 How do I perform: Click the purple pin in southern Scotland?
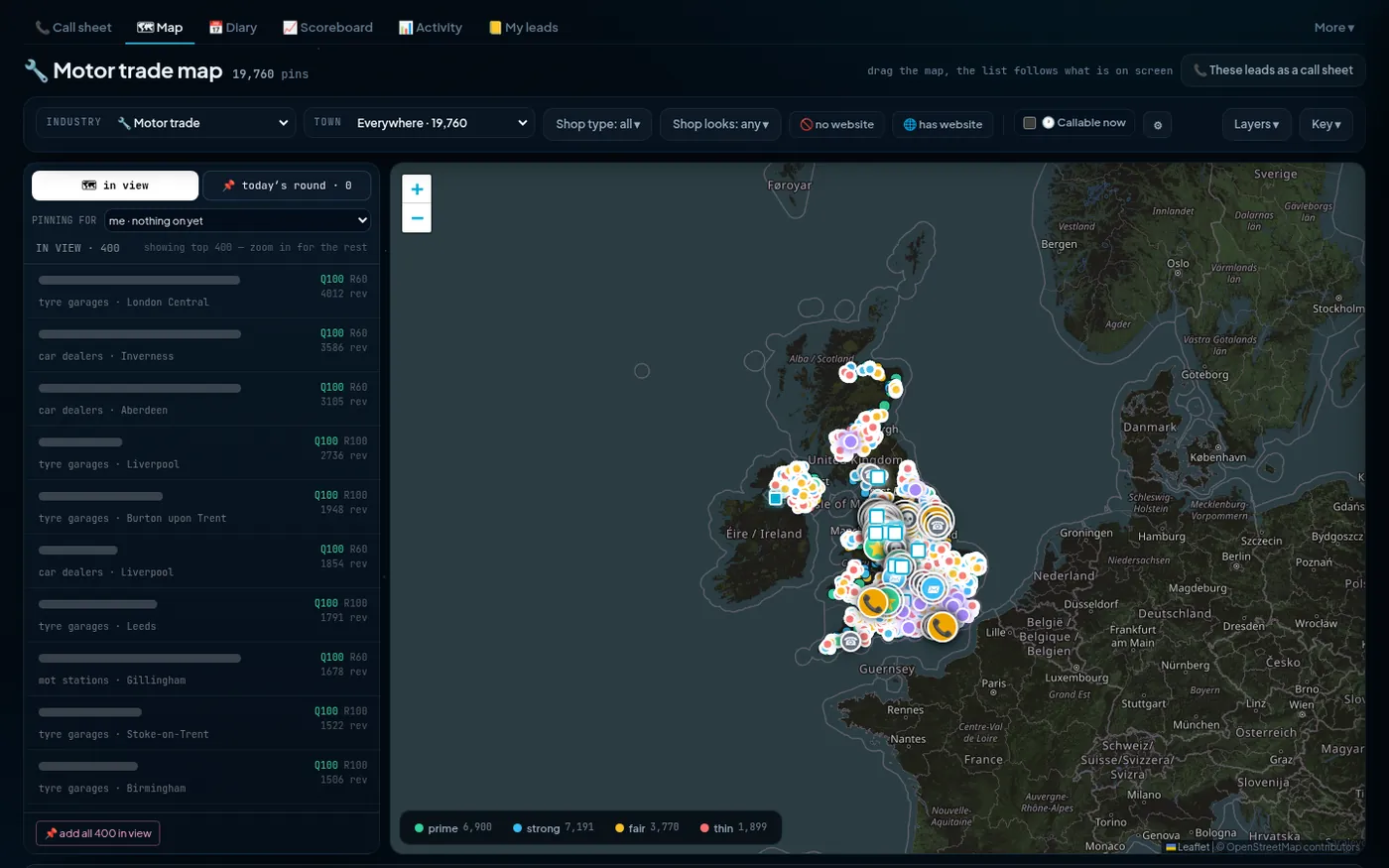pos(850,442)
